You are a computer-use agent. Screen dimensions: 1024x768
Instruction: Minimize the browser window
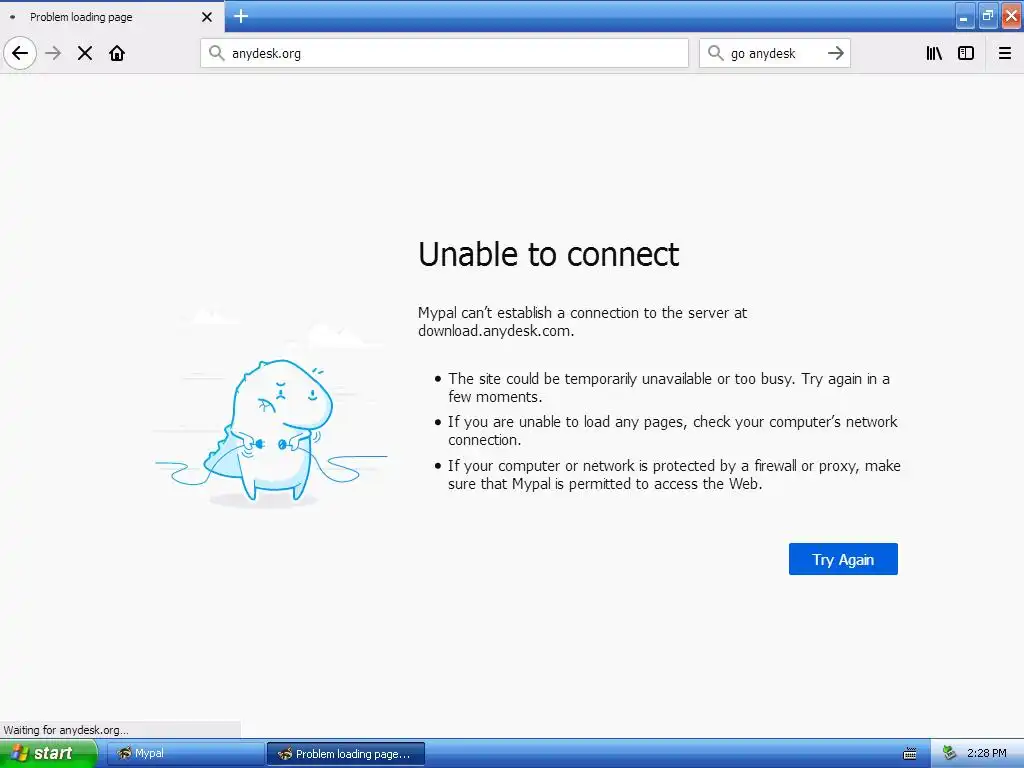click(964, 16)
